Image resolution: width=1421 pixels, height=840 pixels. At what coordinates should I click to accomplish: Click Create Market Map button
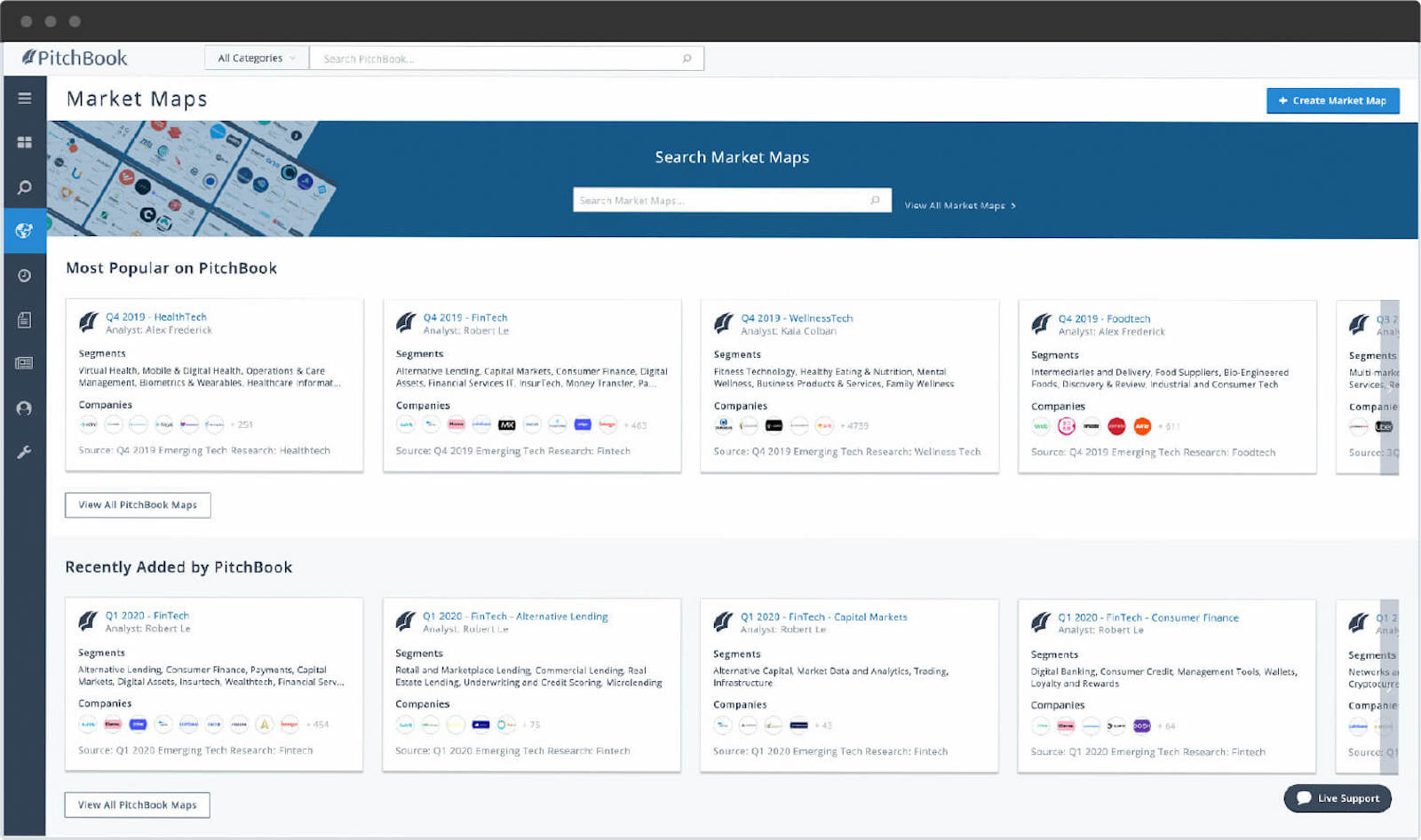[1332, 100]
